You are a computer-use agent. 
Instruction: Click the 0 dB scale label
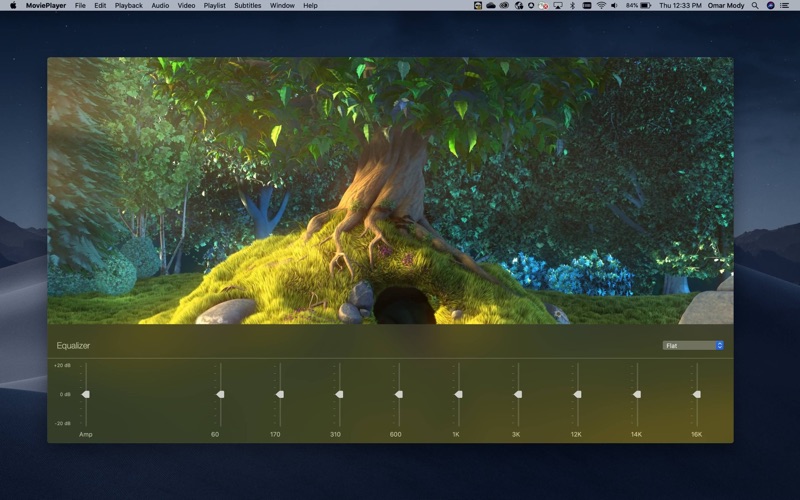coord(65,394)
